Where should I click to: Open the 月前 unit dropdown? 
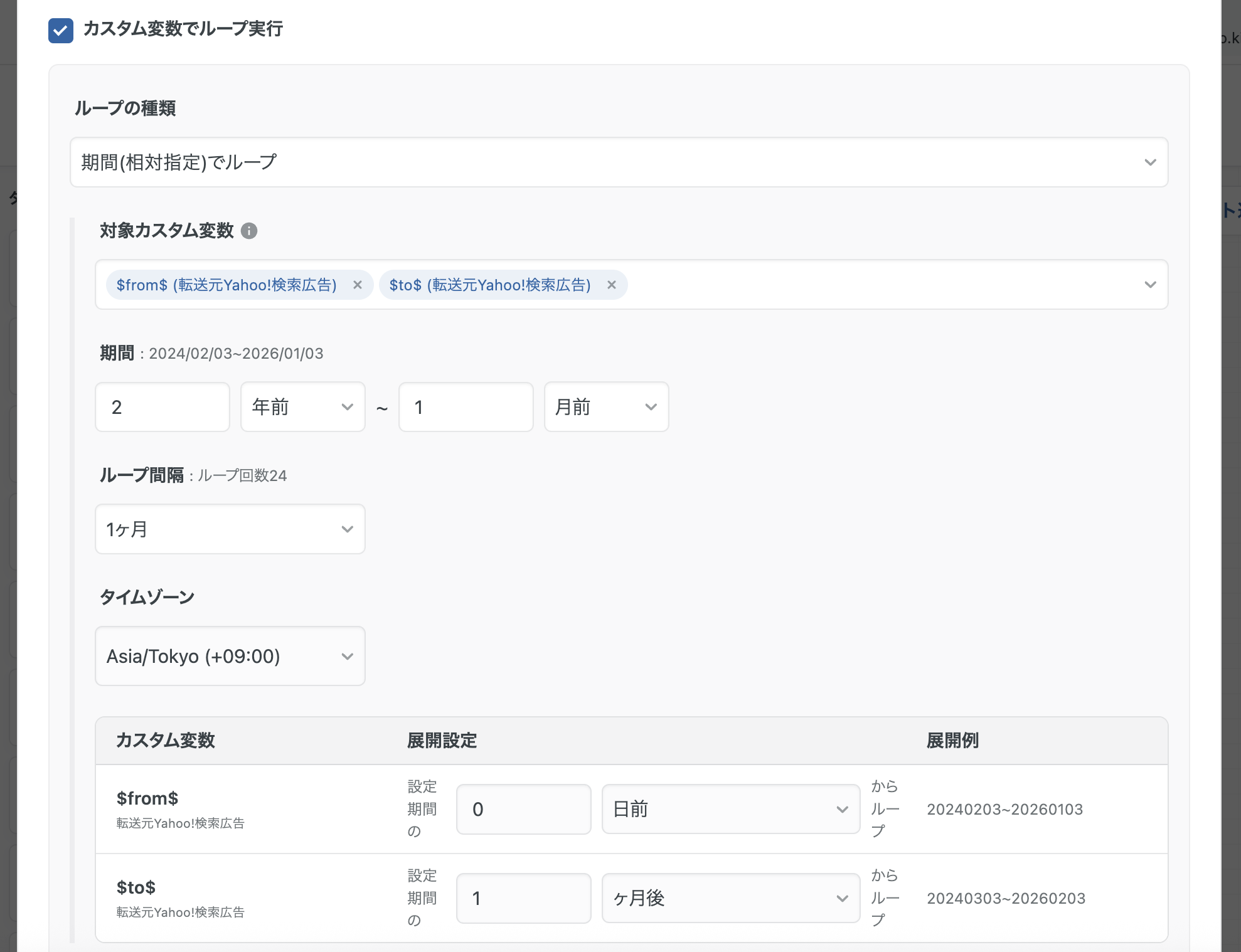(x=606, y=407)
